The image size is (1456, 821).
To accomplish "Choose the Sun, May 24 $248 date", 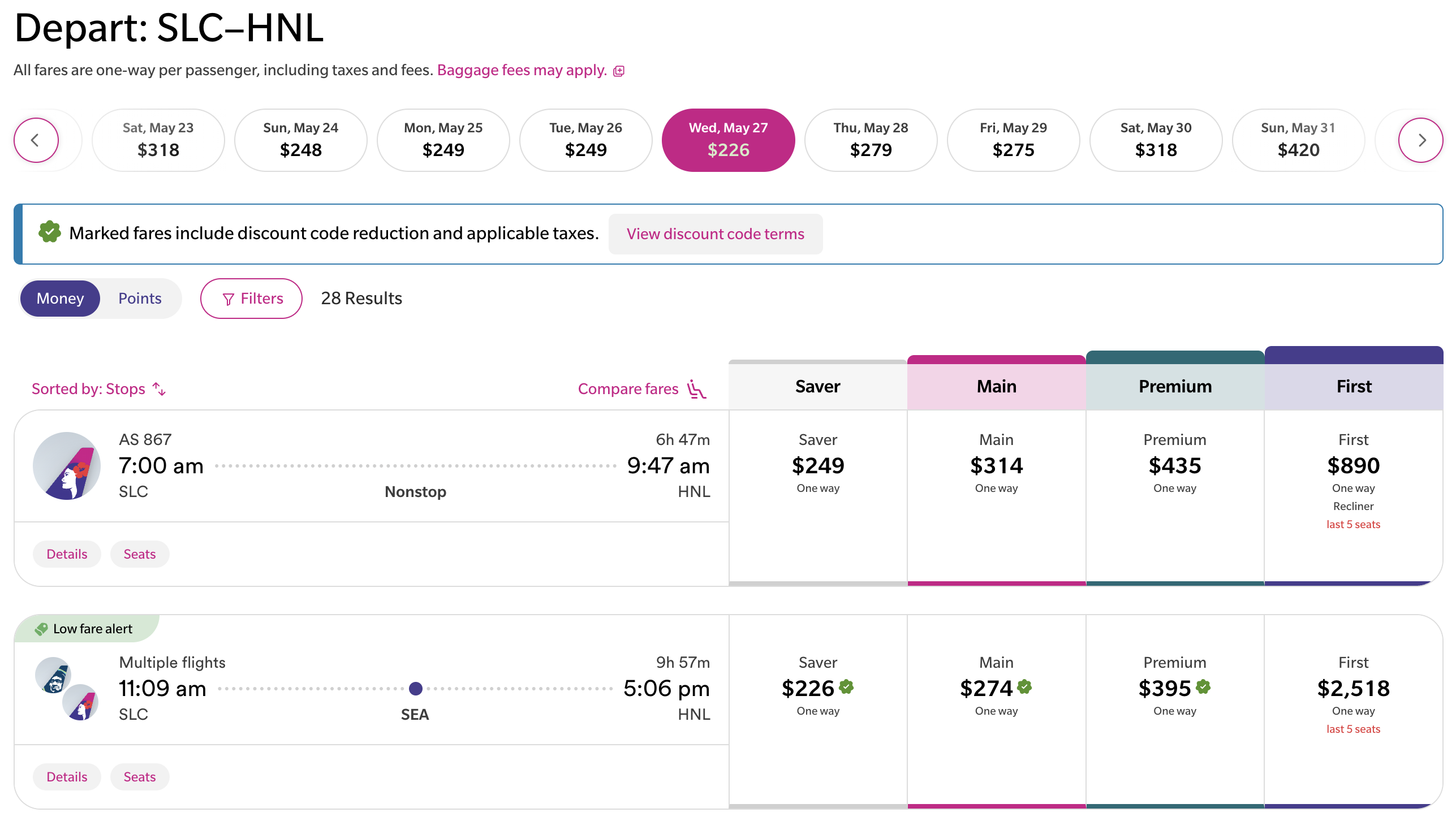I will pos(300,140).
